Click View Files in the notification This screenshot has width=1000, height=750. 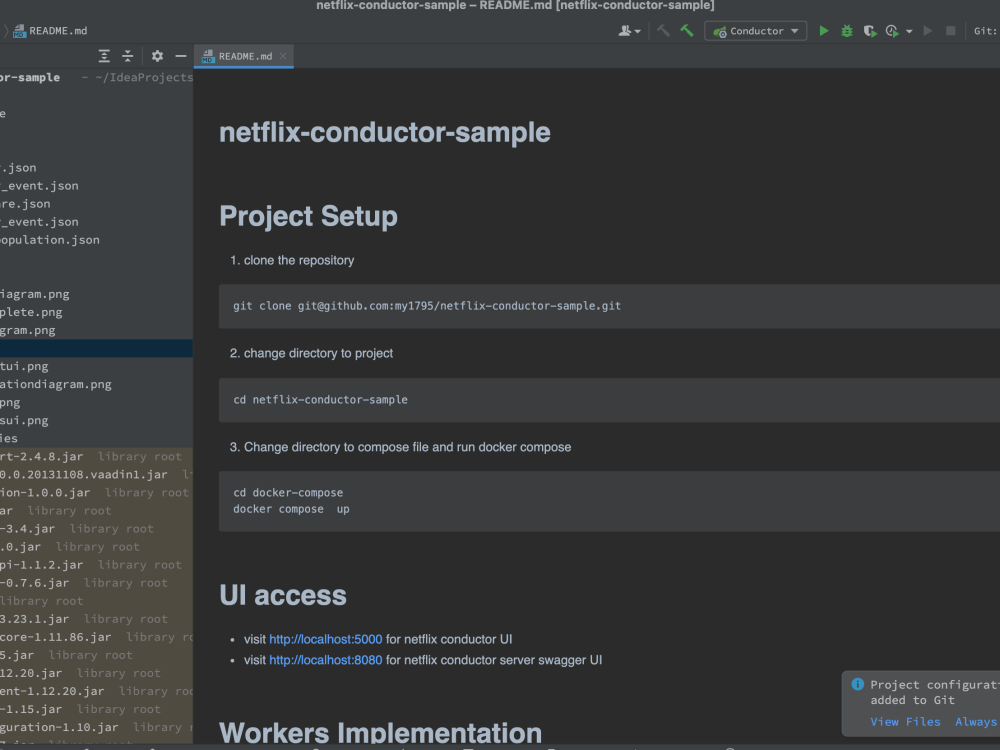coord(905,722)
